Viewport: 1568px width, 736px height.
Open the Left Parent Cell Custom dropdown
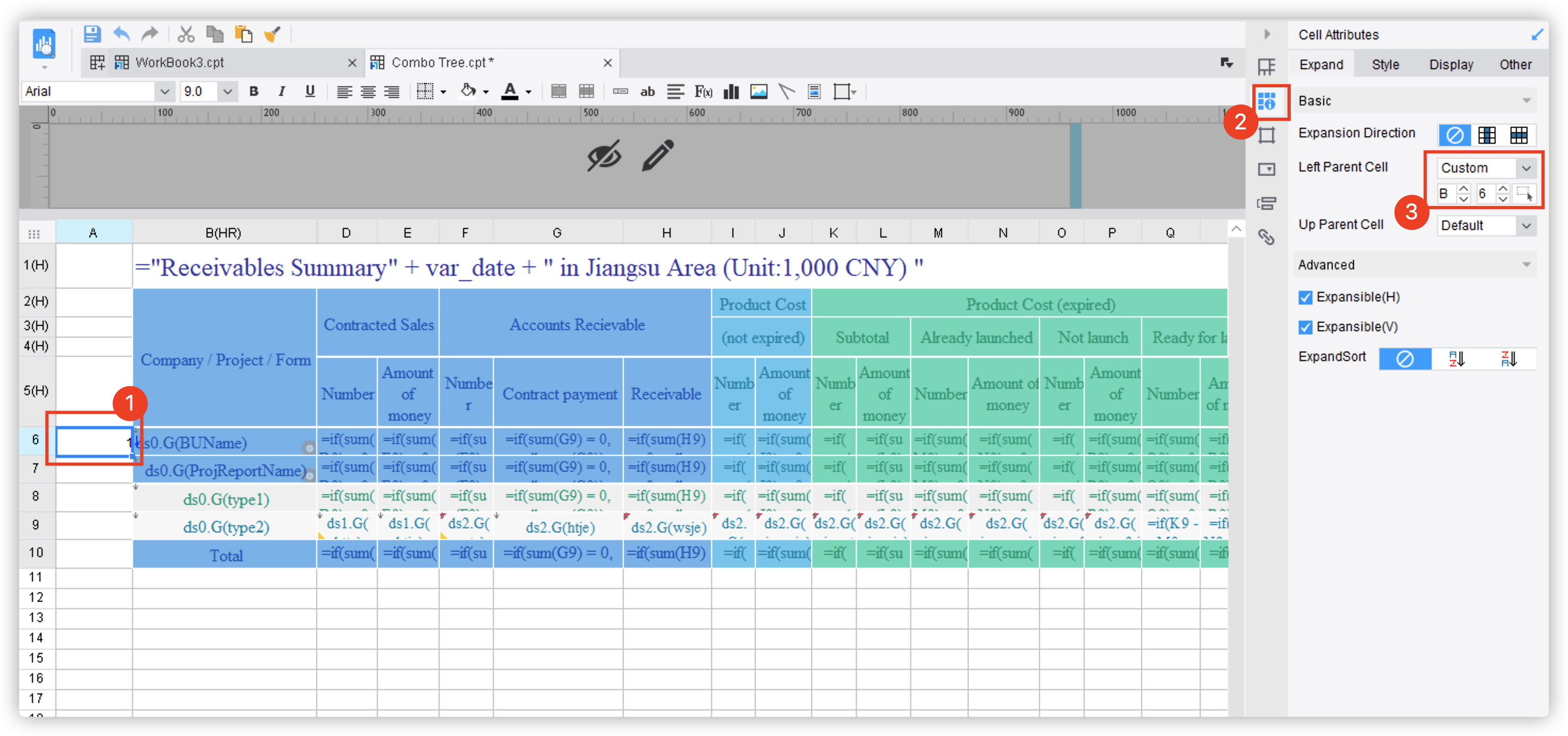(1486, 168)
